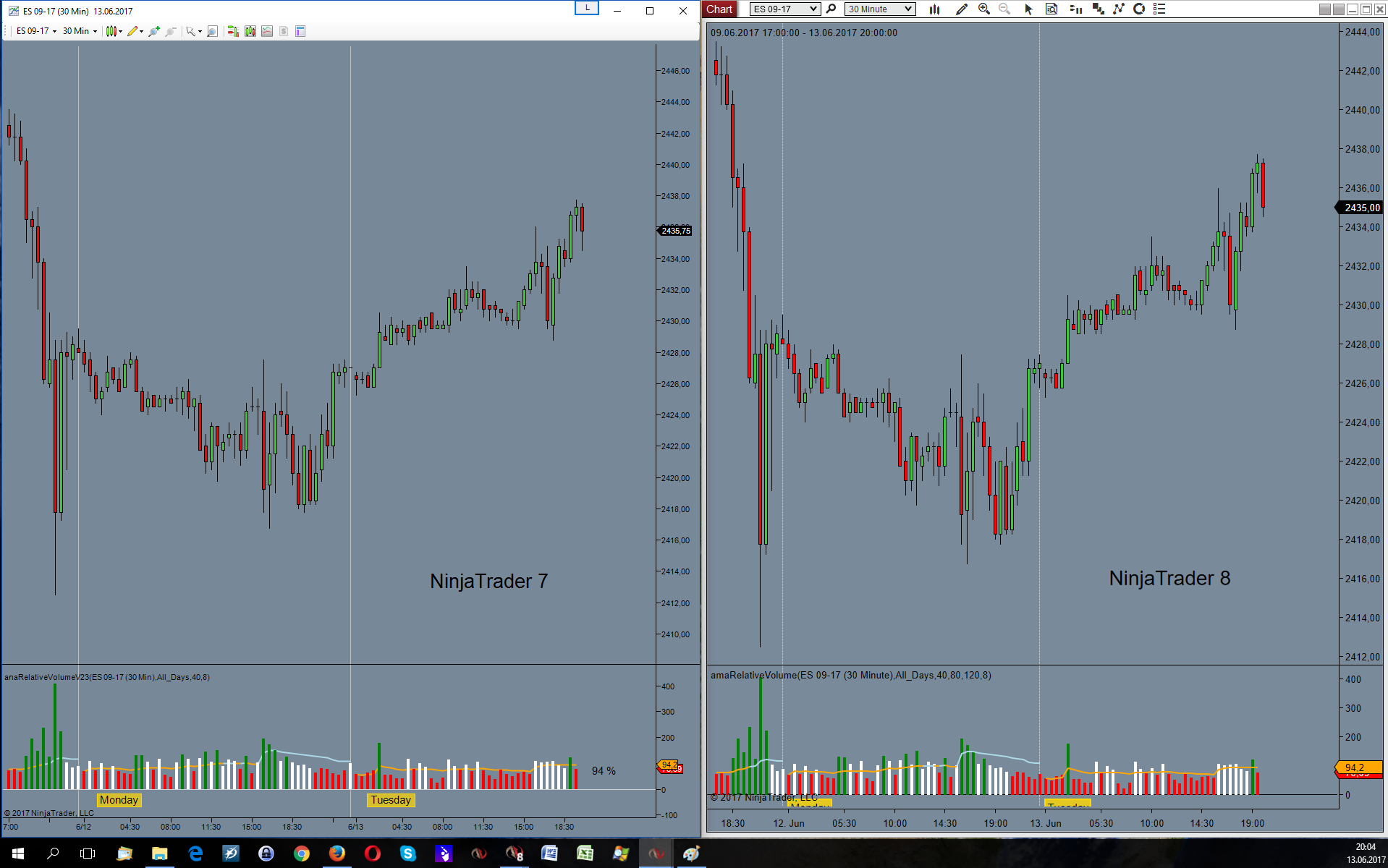1388x868 pixels.
Task: Click first grey link square in NinjaTrader 8
Action: pos(1325,9)
